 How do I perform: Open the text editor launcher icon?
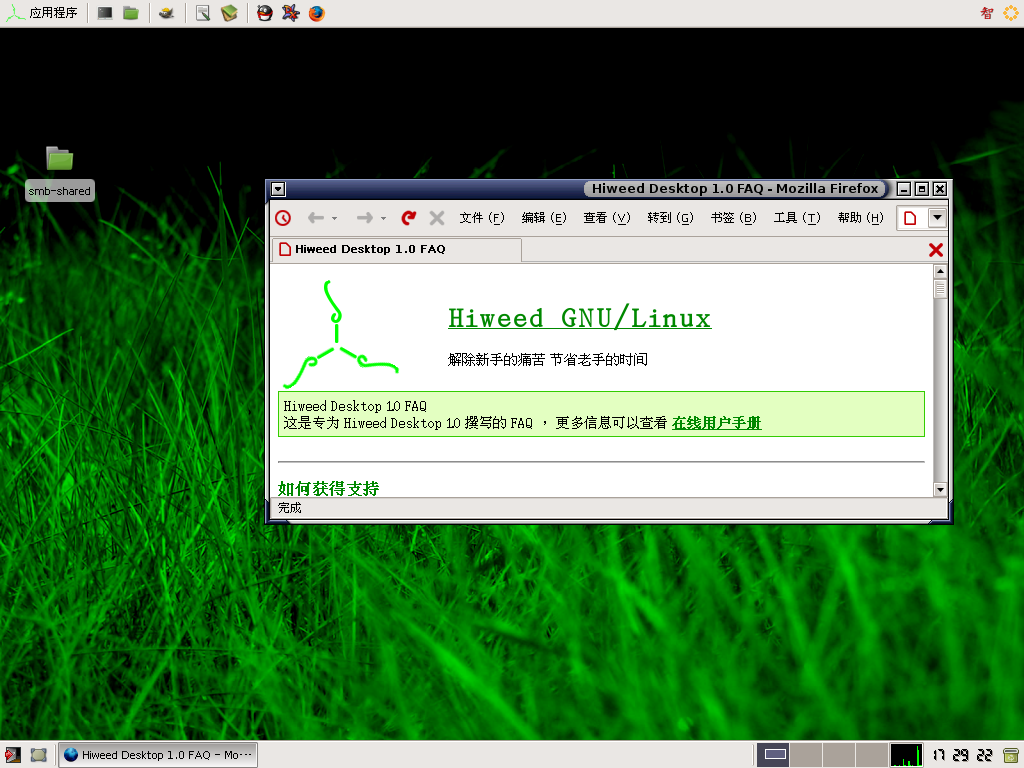pos(203,13)
